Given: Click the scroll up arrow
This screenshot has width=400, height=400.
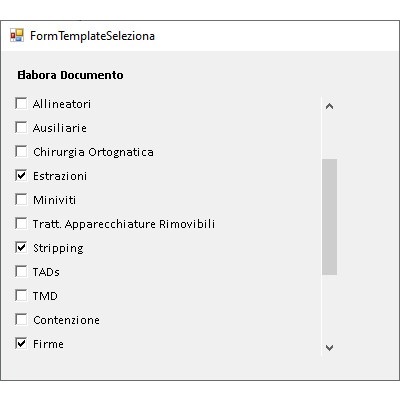Looking at the screenshot, I should click(x=329, y=106).
